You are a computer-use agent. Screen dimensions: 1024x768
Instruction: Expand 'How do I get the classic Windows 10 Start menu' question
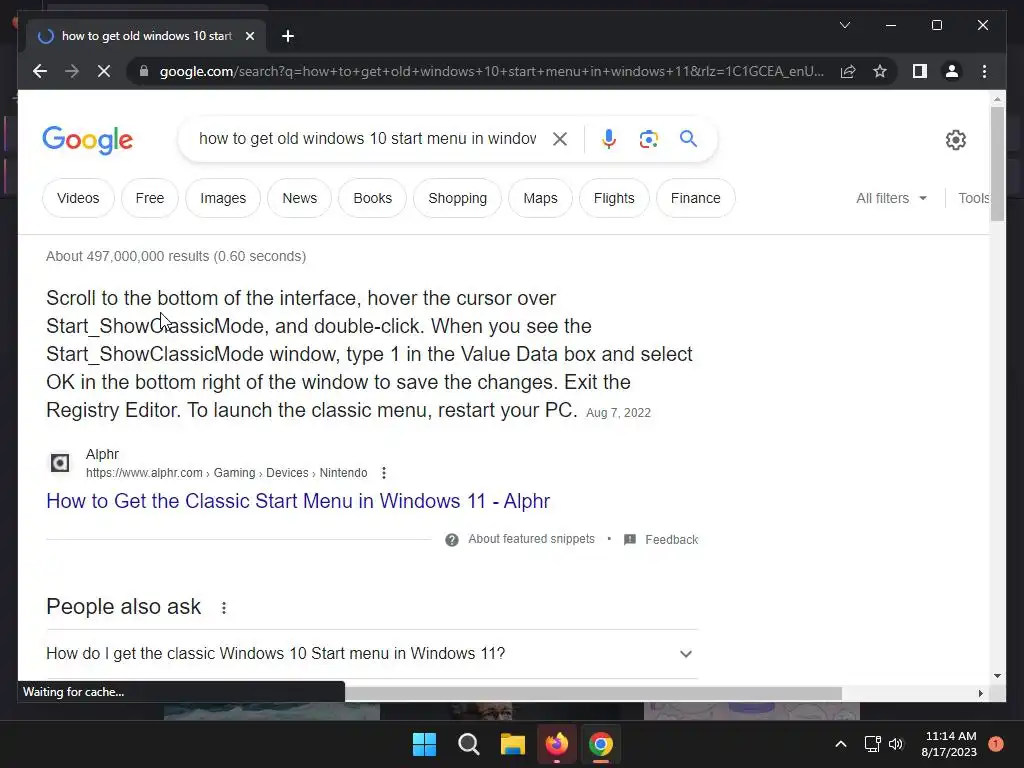point(372,654)
